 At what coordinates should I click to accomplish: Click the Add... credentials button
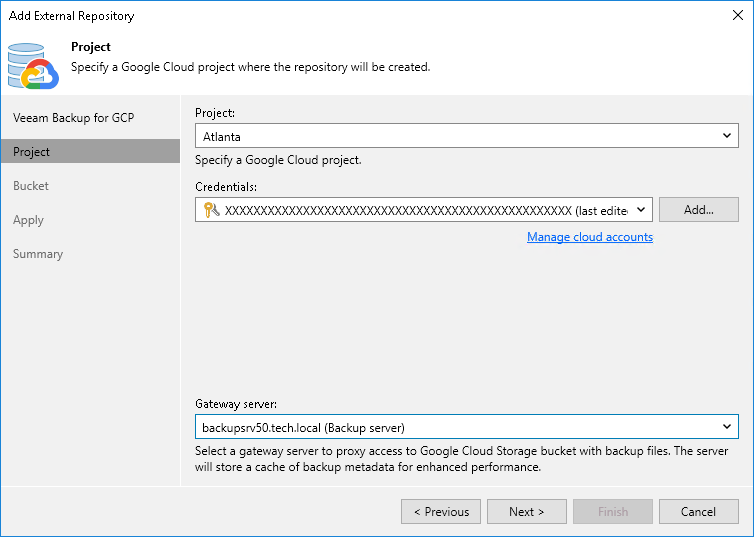coord(699,210)
